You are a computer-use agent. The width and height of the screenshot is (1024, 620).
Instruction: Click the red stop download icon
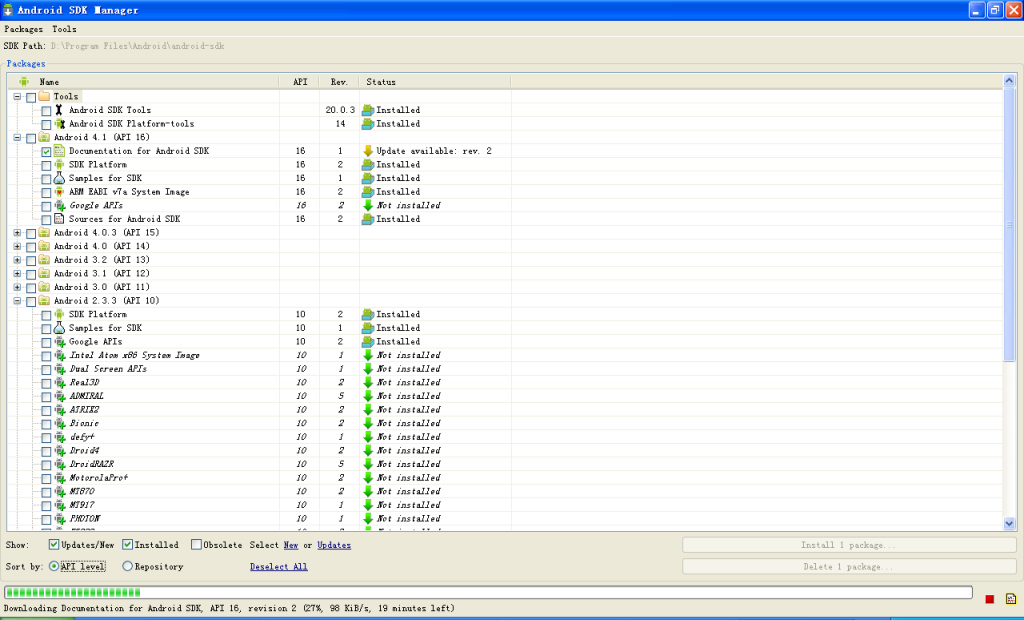[x=989, y=599]
